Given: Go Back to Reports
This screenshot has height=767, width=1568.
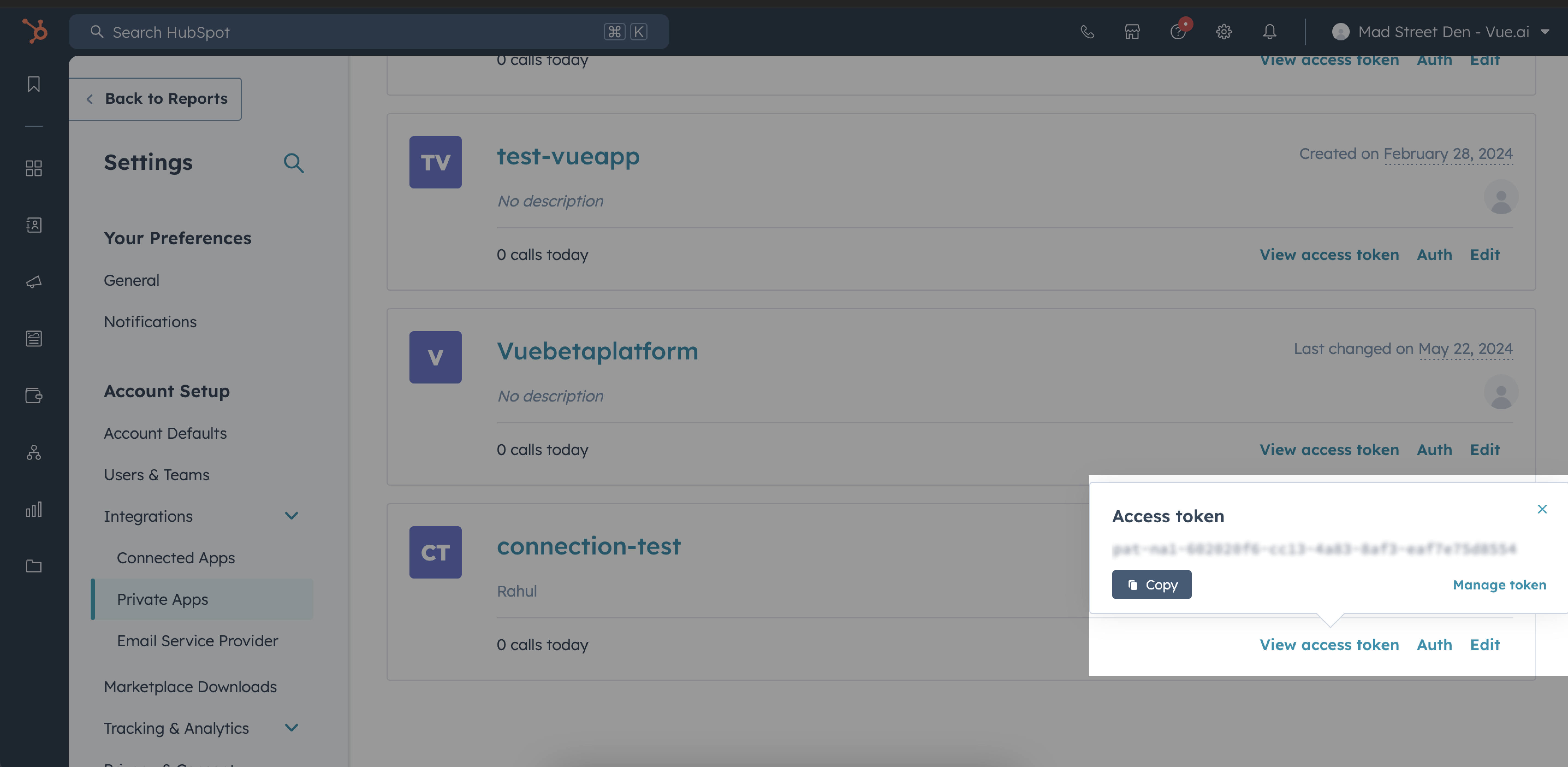Looking at the screenshot, I should click(157, 99).
